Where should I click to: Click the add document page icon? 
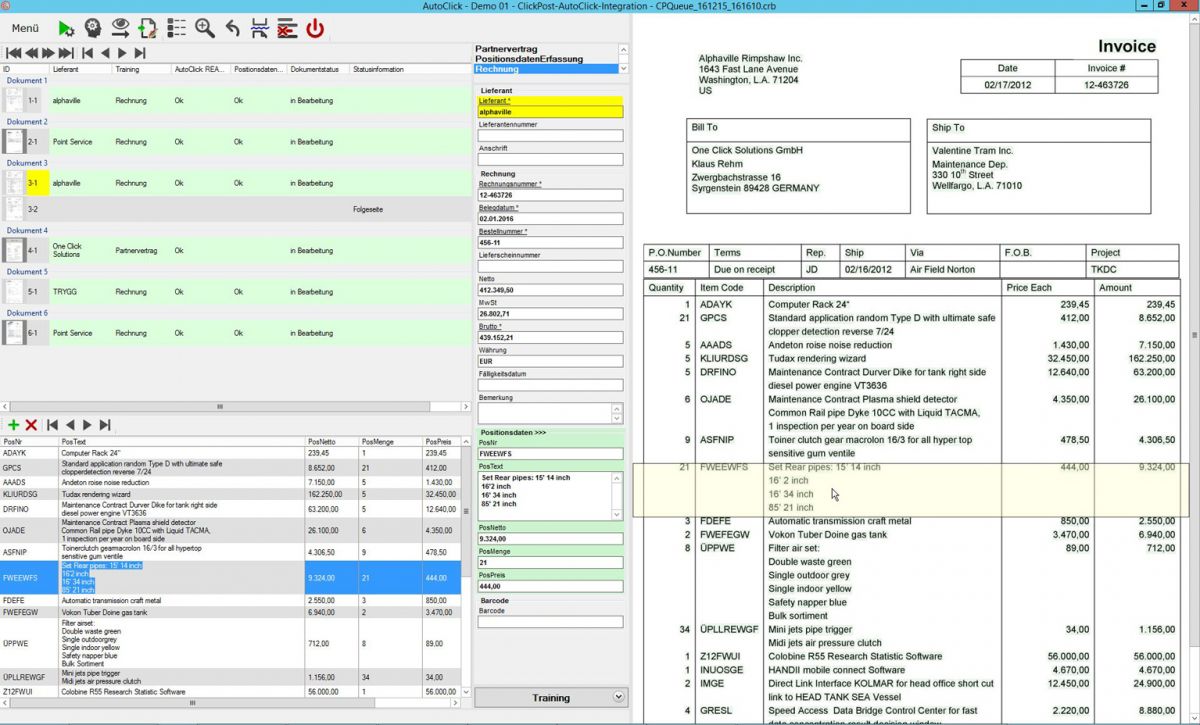point(148,28)
